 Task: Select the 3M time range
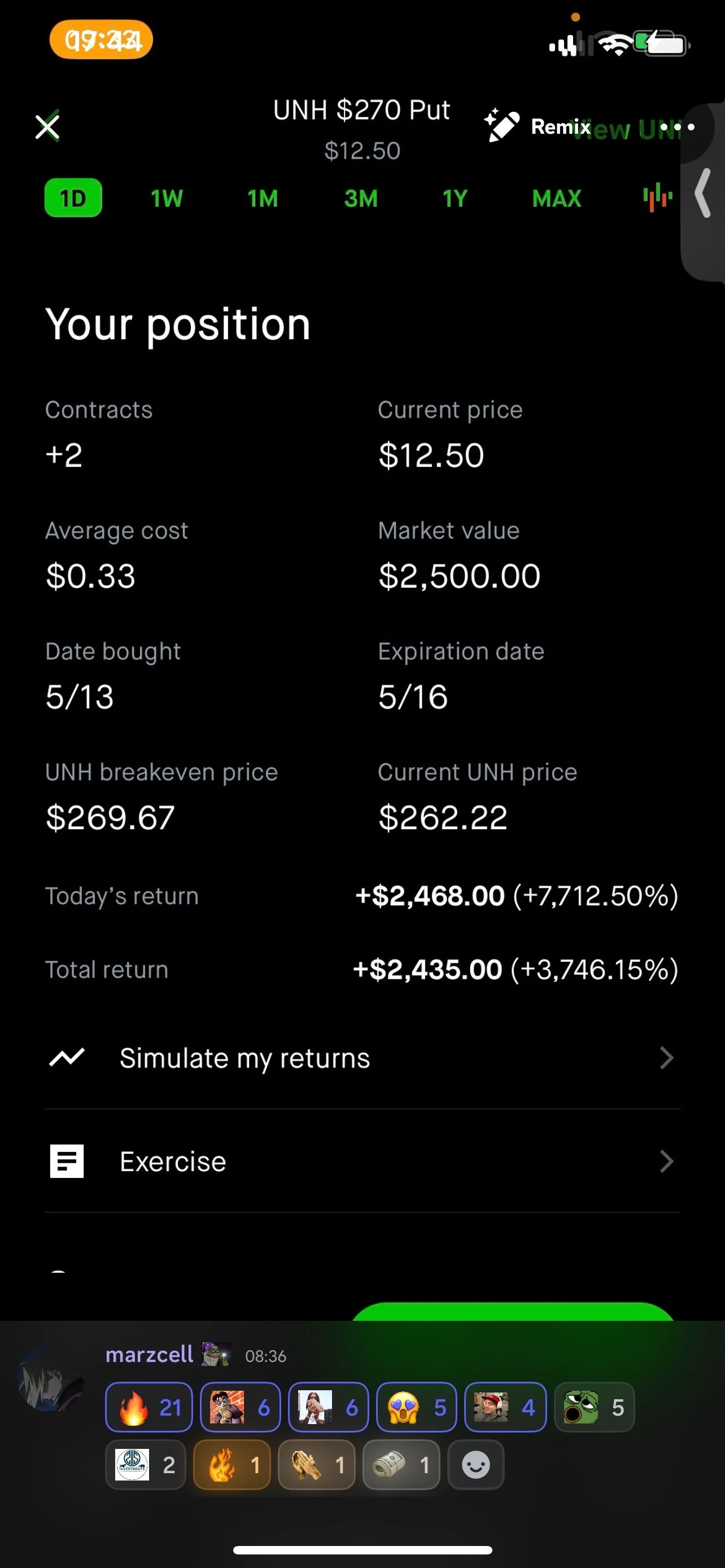pos(361,199)
